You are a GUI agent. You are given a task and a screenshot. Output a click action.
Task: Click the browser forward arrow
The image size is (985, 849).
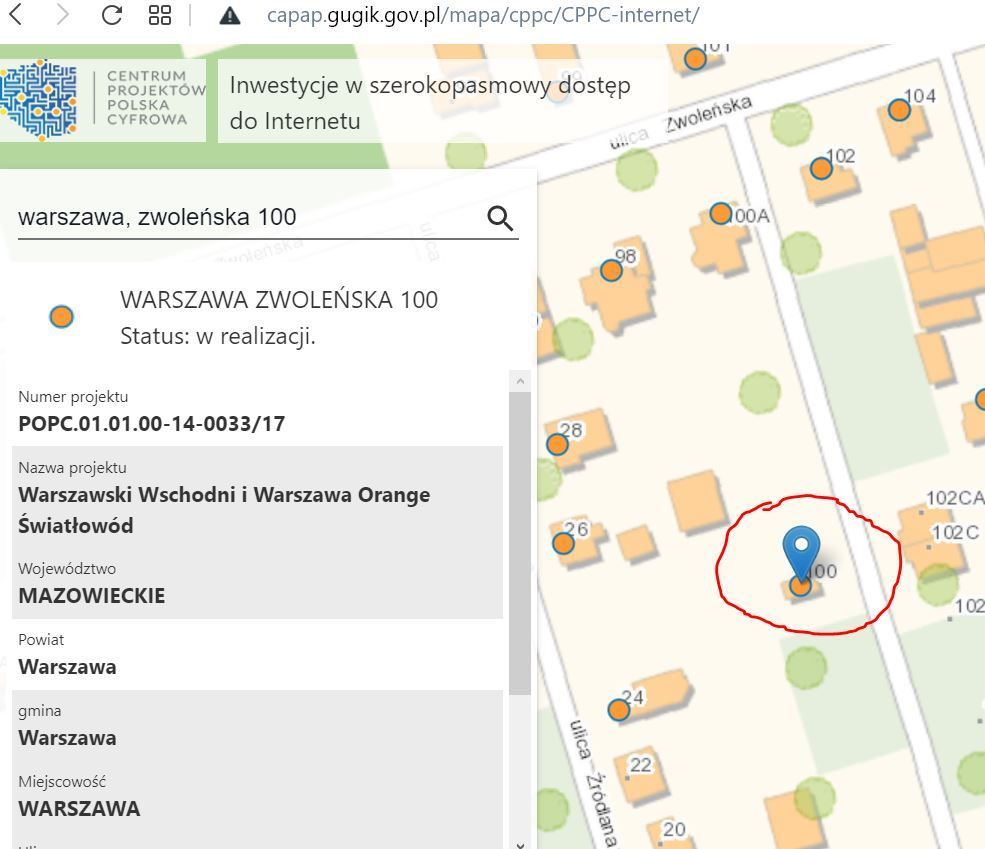[63, 15]
